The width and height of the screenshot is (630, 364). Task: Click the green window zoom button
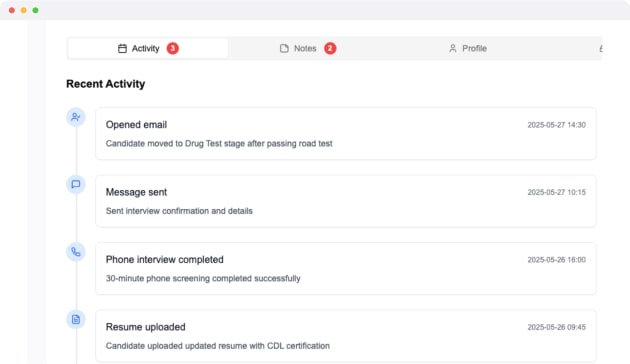click(35, 10)
